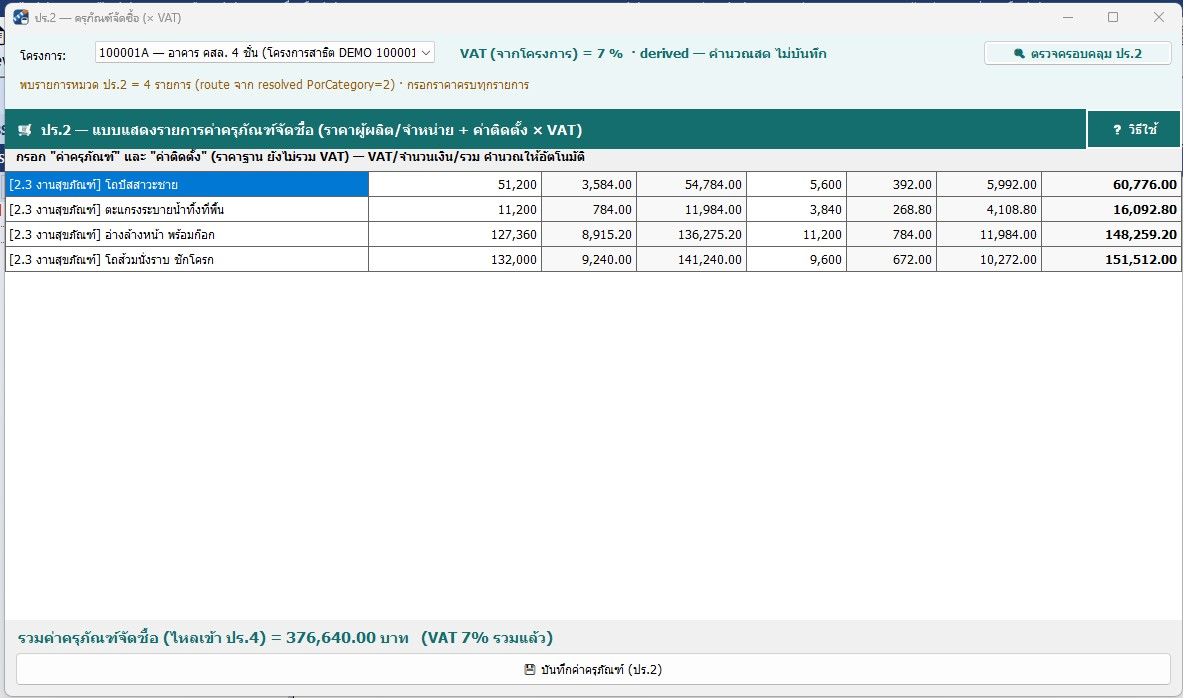
Task: Click the app icon in title bar
Action: pyautogui.click(x=20, y=17)
